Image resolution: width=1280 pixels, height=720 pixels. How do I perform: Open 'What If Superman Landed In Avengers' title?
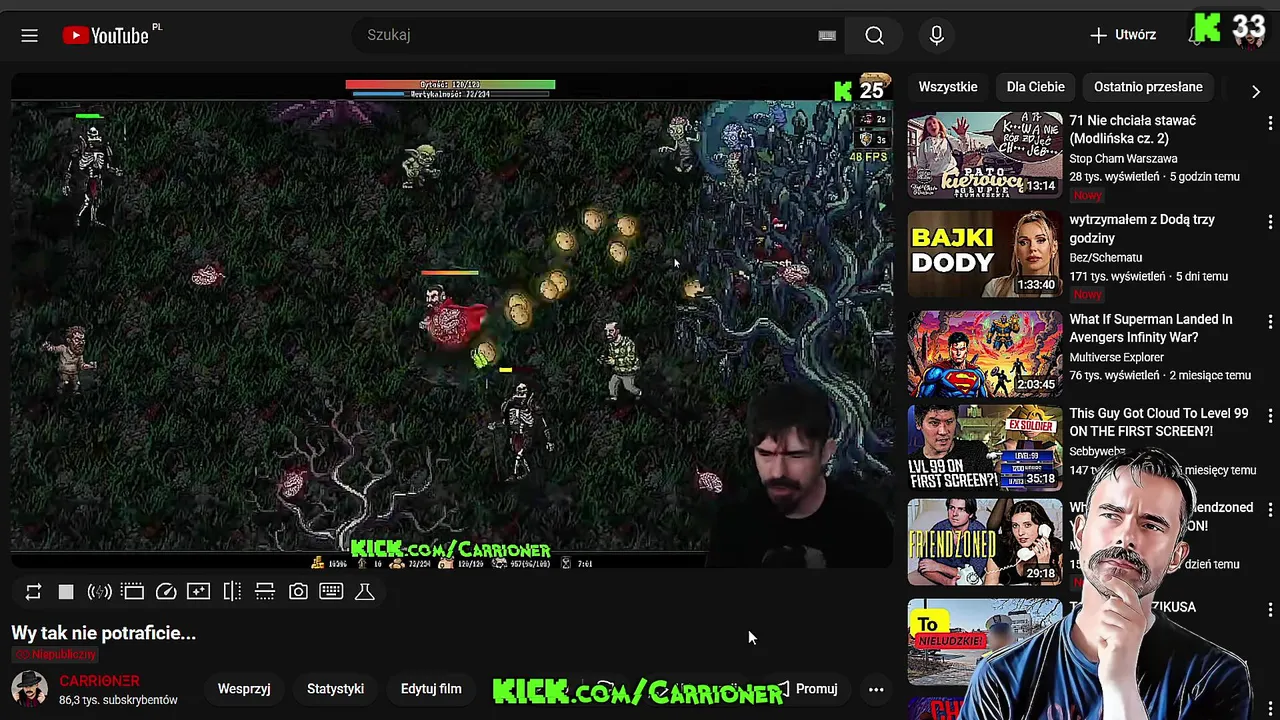(x=1151, y=328)
